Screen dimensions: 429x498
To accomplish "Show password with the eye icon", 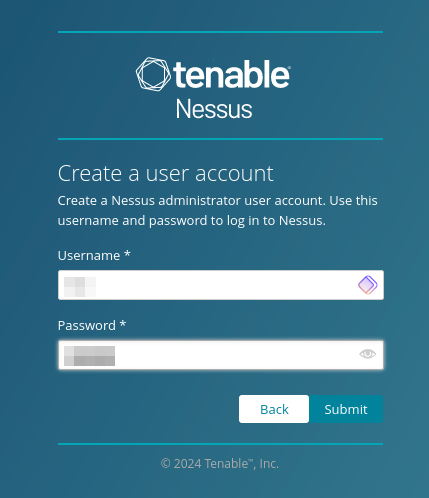I will pos(367,354).
